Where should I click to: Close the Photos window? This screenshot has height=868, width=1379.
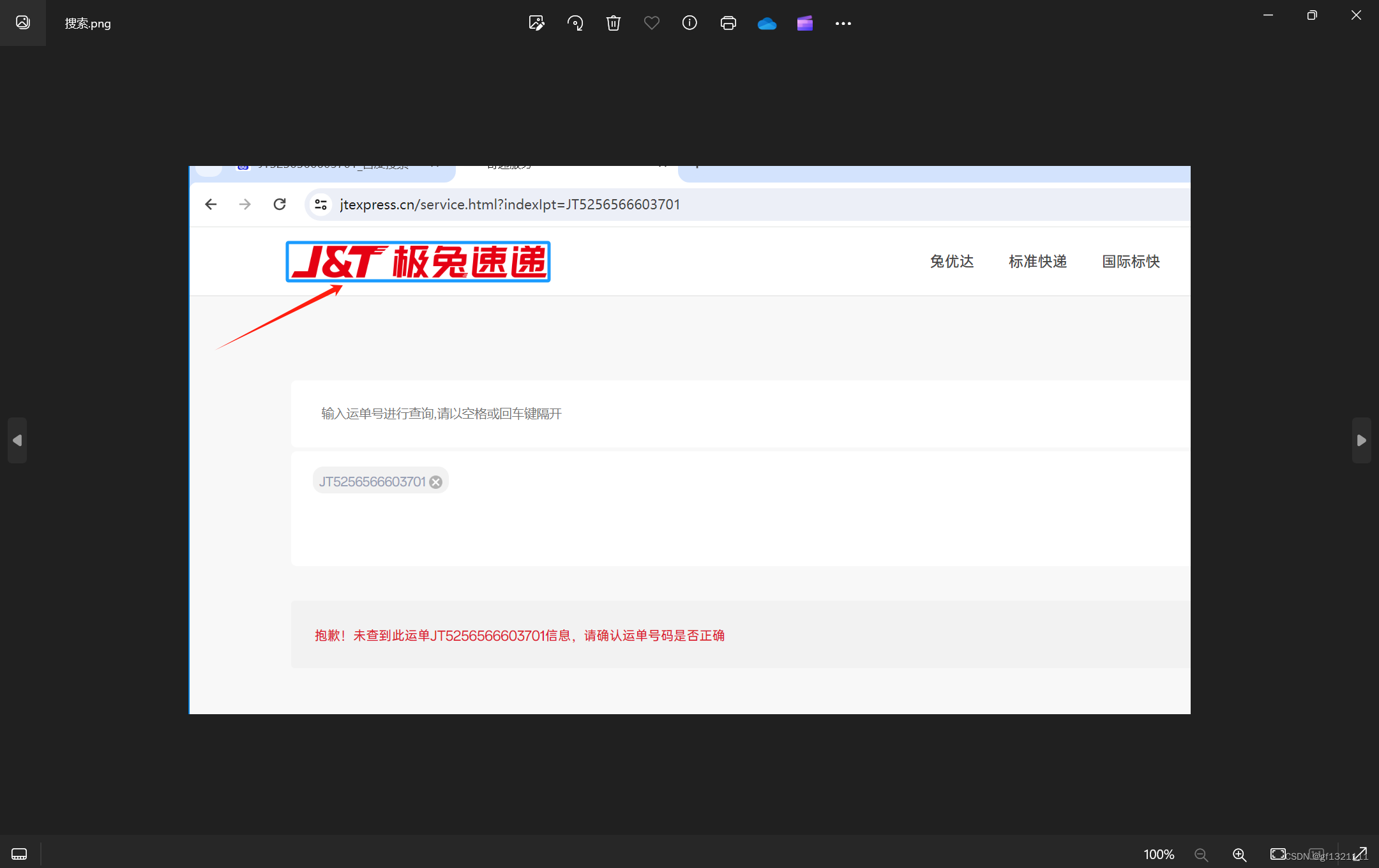(1356, 15)
